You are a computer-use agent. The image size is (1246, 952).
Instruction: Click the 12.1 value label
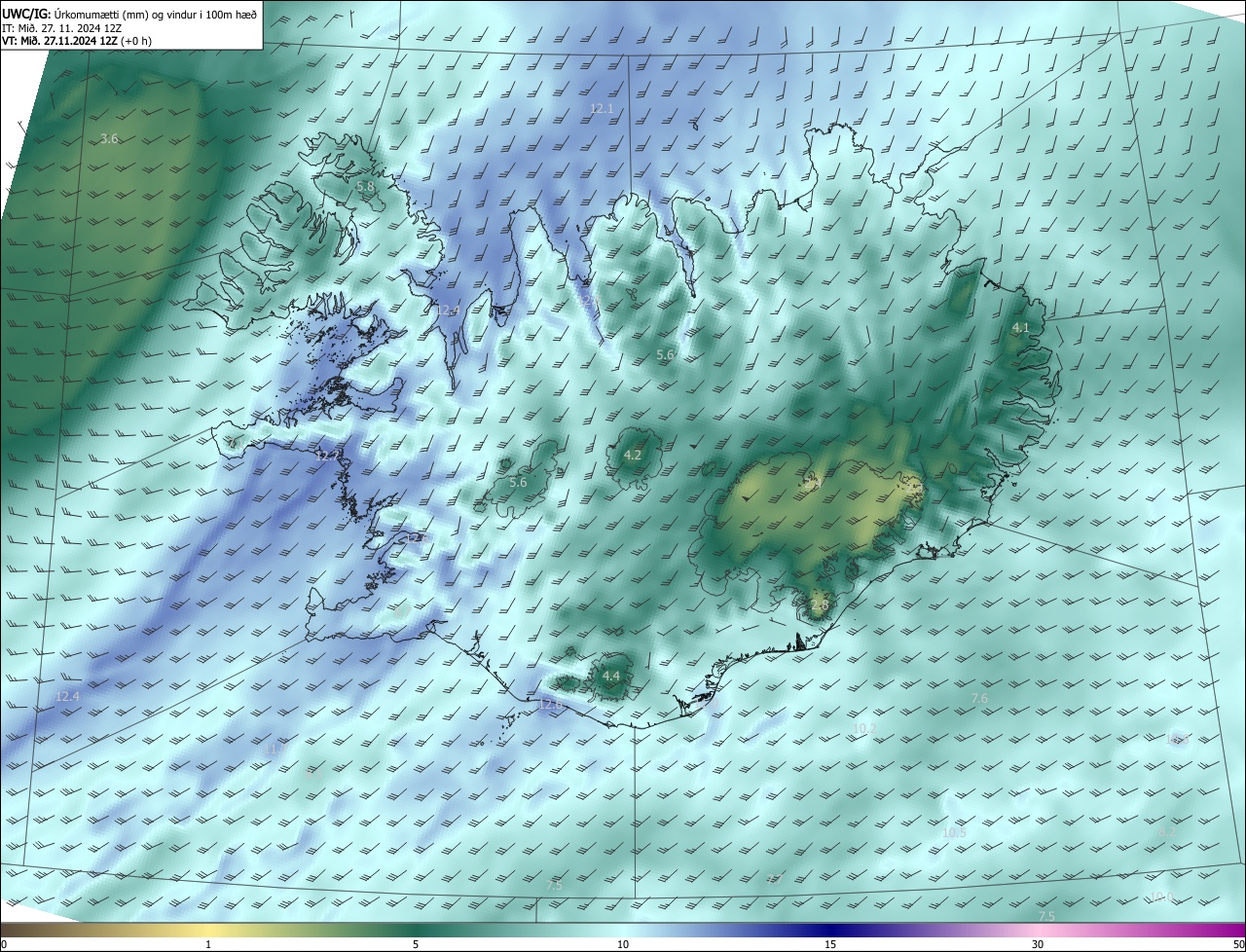click(603, 108)
